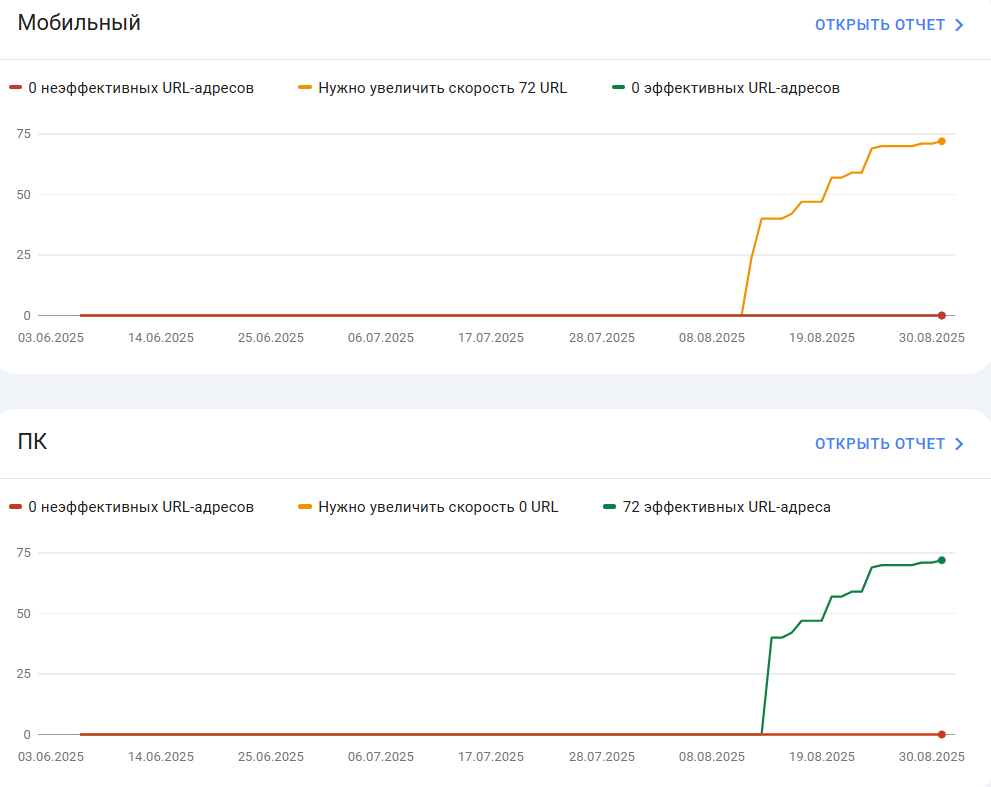Open the Mobile report link
The width and height of the screenshot is (991, 787).
(x=889, y=25)
